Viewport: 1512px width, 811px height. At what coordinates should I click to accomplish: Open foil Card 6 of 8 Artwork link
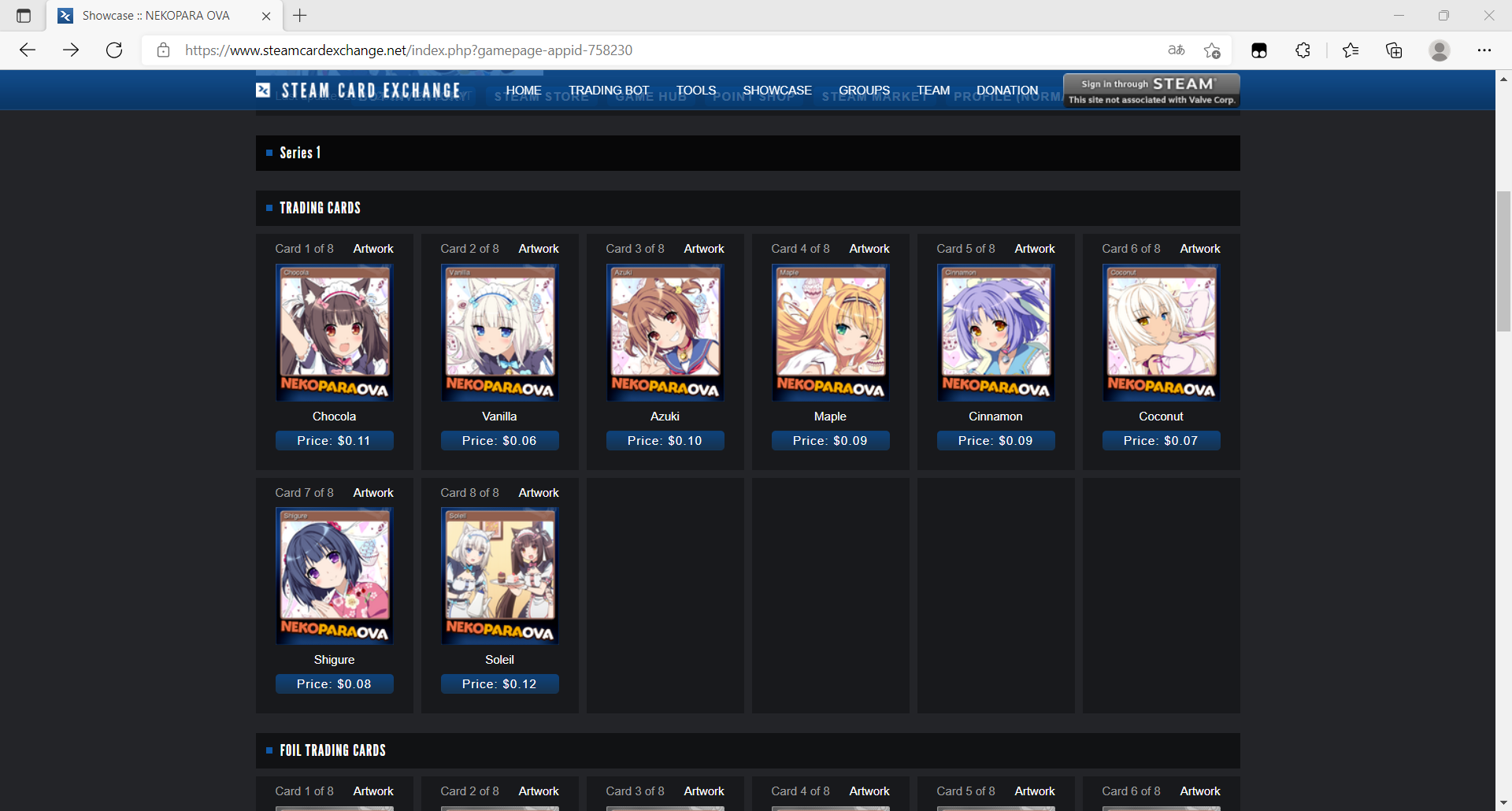pos(1200,791)
